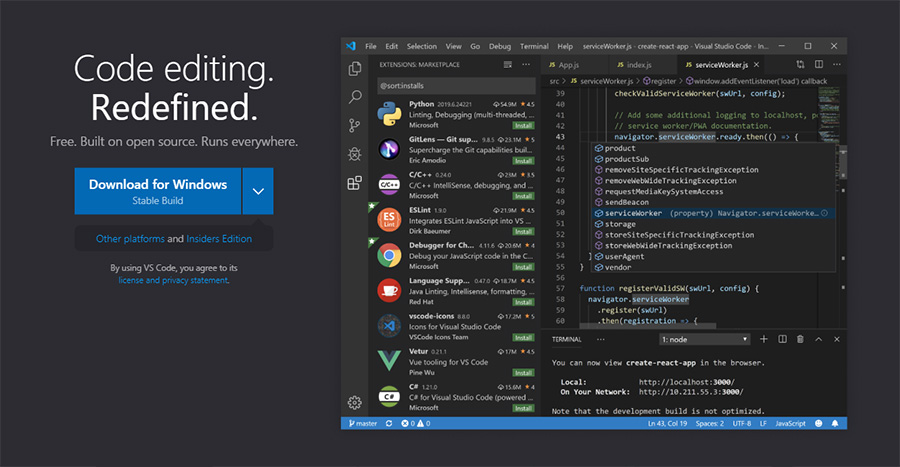The height and width of the screenshot is (467, 900).
Task: Click the Python extension icon
Action: pos(389,114)
